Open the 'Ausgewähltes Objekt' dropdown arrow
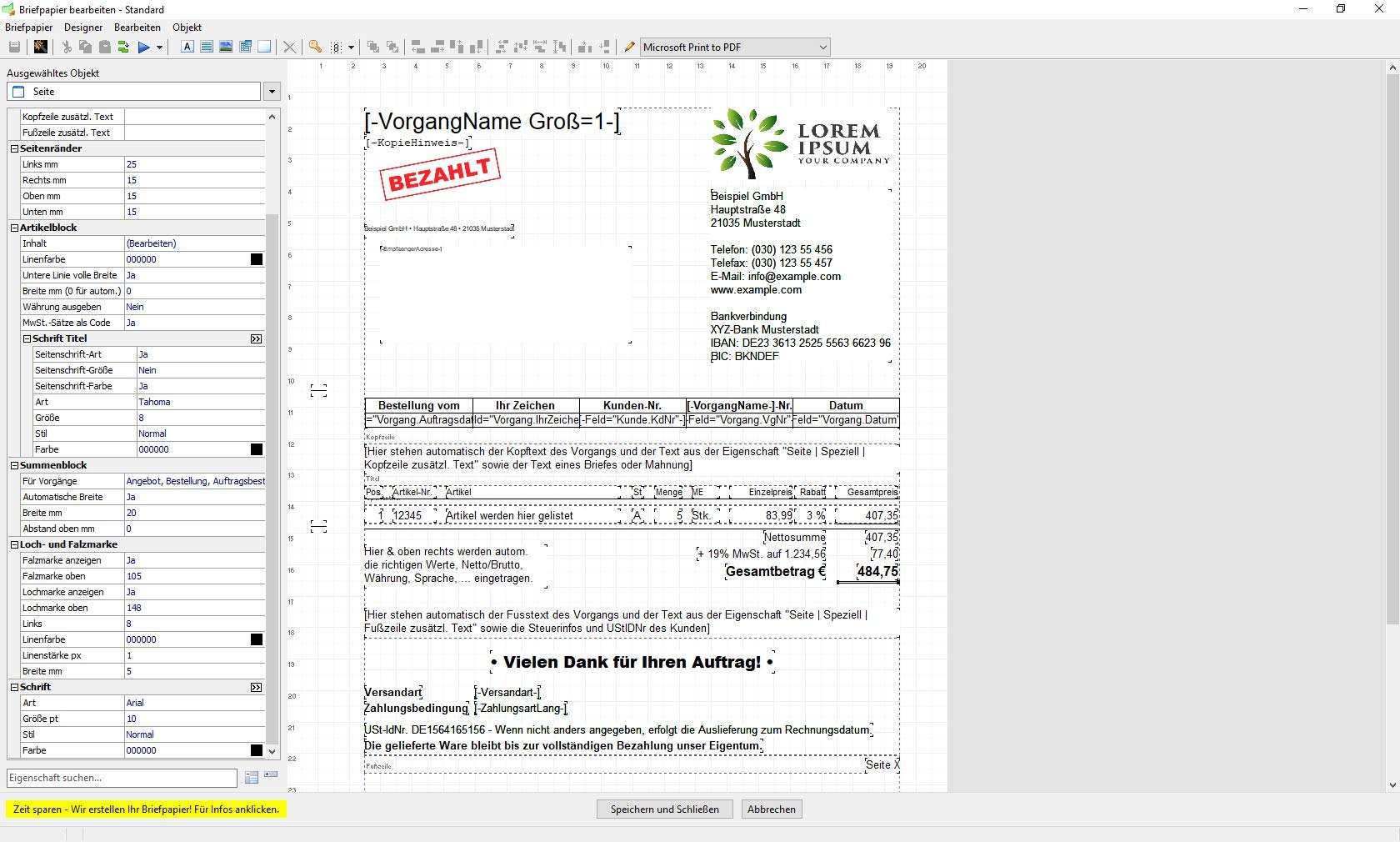Screen dimensions: 1400x842 (272, 92)
